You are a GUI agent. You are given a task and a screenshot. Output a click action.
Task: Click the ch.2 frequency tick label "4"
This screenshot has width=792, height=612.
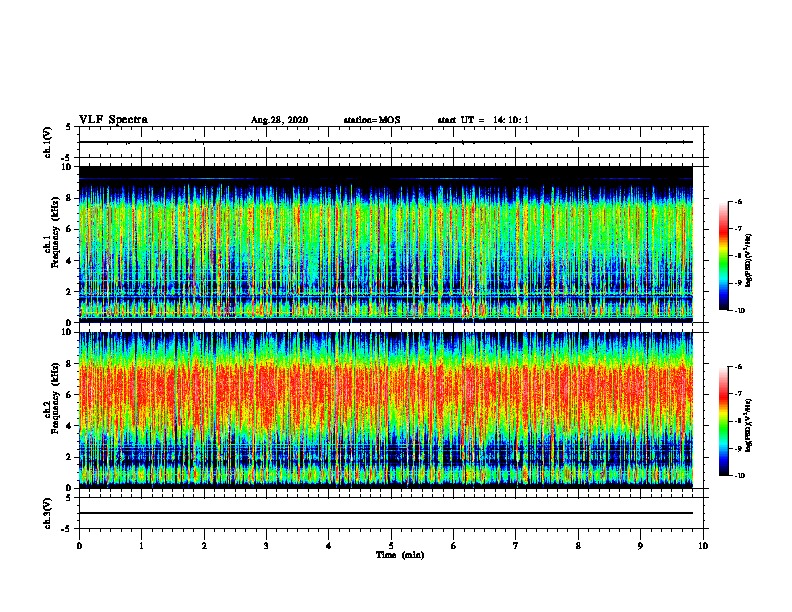click(69, 426)
